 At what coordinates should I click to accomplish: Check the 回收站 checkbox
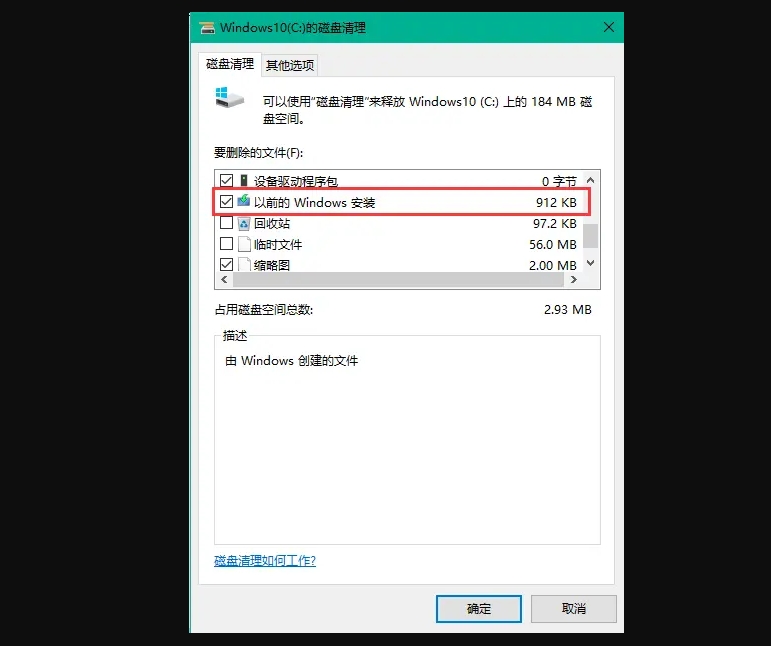click(x=226, y=223)
